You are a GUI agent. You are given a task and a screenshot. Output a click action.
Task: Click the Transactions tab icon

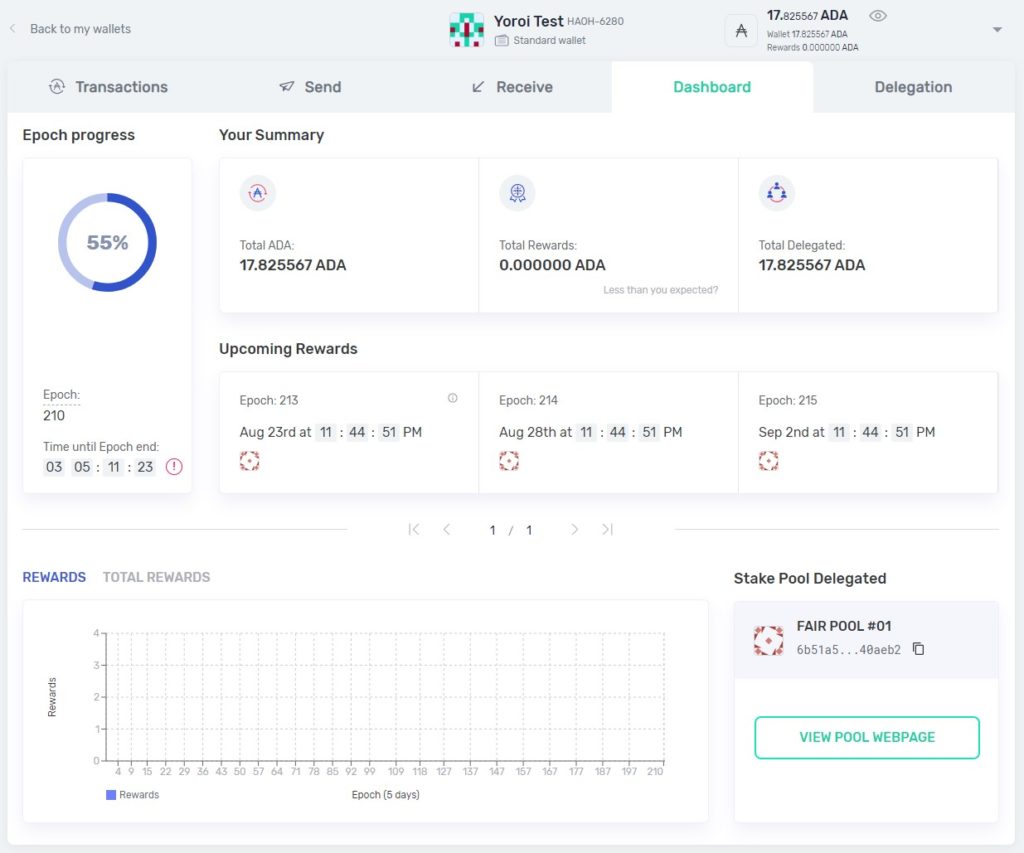click(x=57, y=86)
